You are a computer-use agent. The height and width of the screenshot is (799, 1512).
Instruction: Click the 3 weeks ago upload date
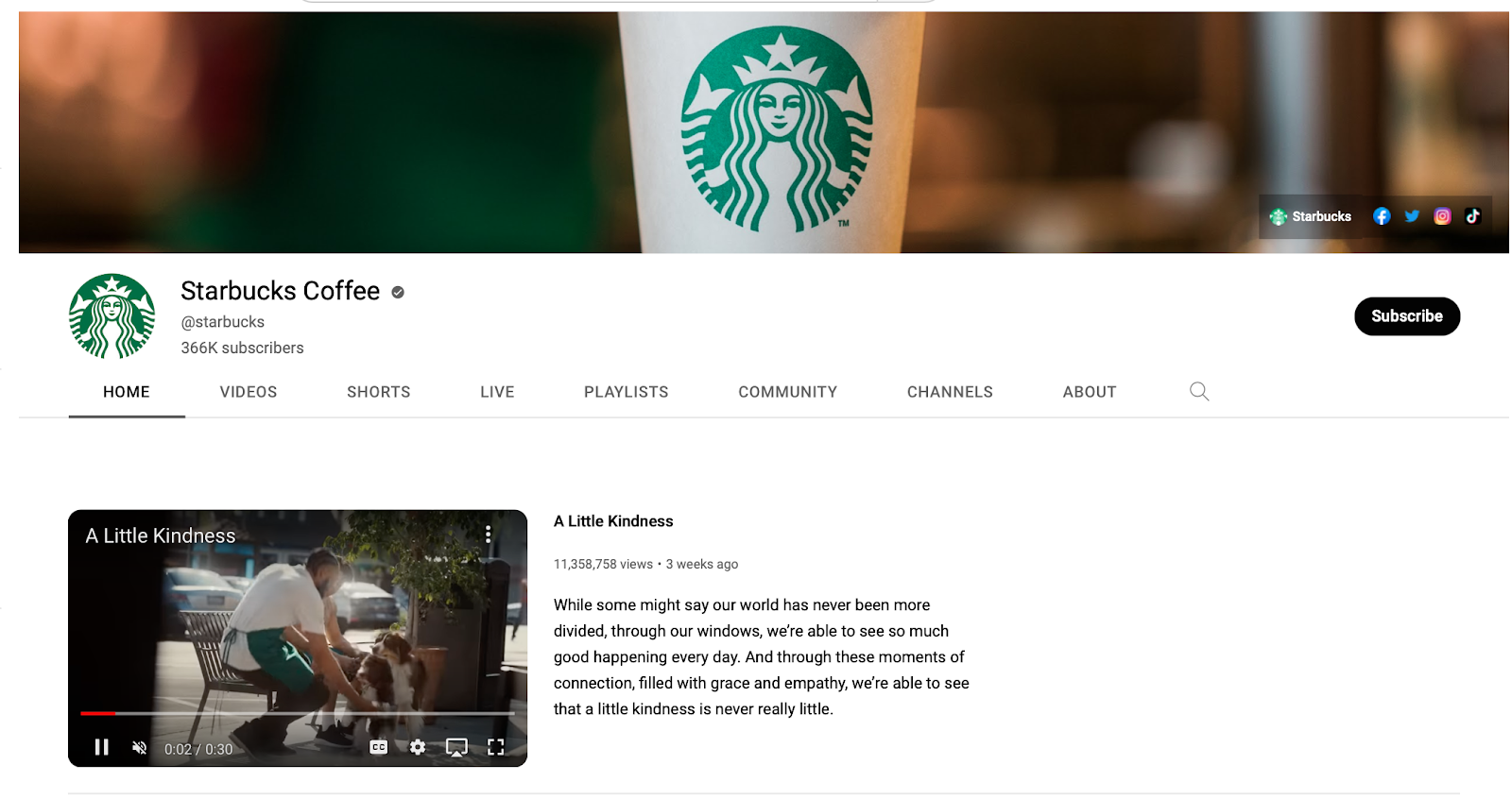[x=702, y=564]
